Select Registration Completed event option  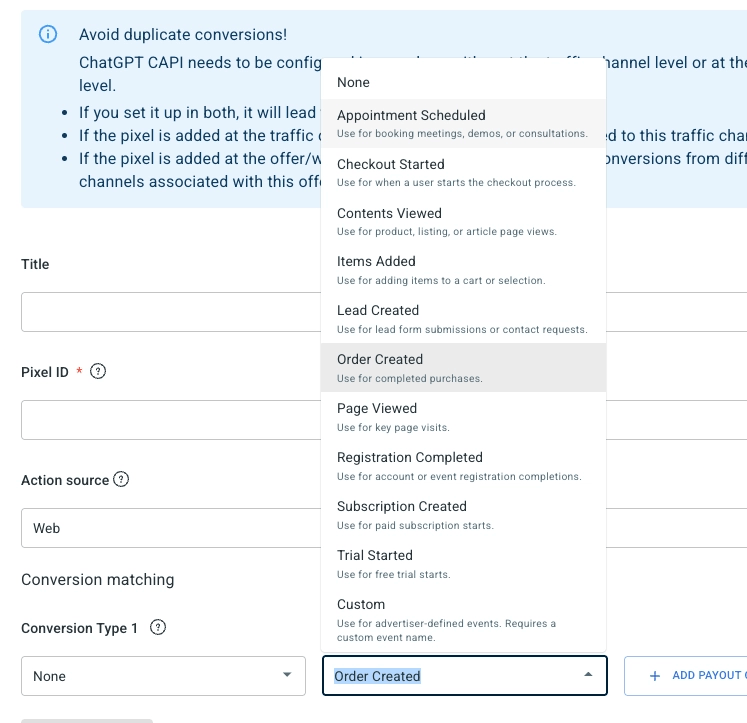coord(464,466)
